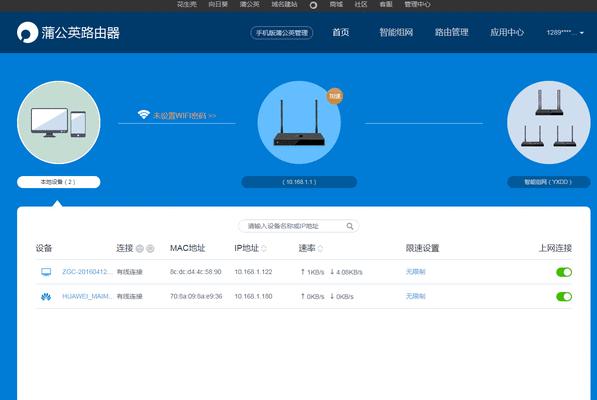Screen dimensions: 597x400
Task: Open 花生壳 link in top bar
Action: coord(187,4)
